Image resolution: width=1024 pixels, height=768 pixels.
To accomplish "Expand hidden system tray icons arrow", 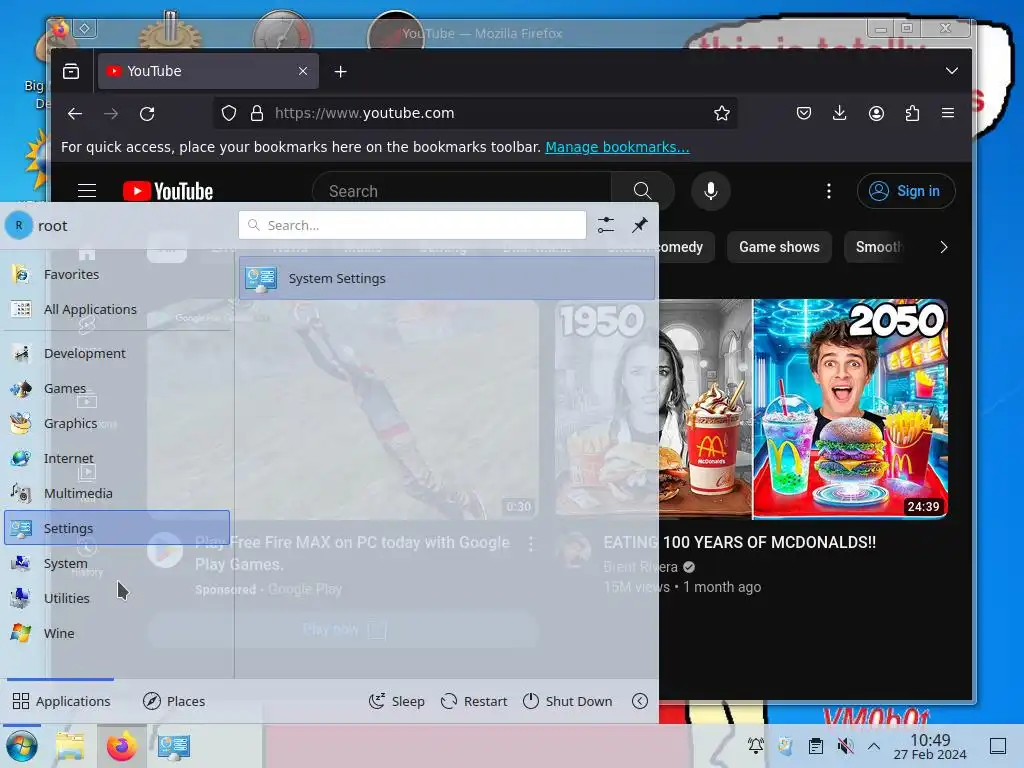I will click(x=874, y=746).
